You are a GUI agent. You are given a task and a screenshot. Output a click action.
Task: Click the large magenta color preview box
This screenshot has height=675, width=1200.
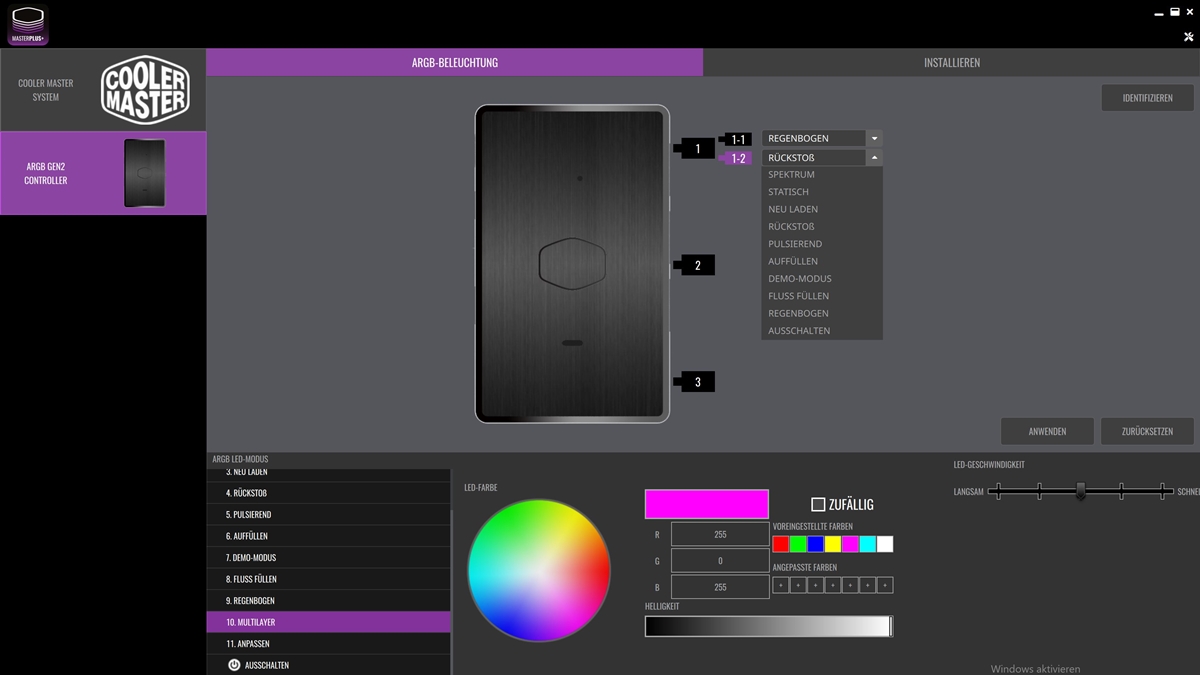pyautogui.click(x=707, y=504)
